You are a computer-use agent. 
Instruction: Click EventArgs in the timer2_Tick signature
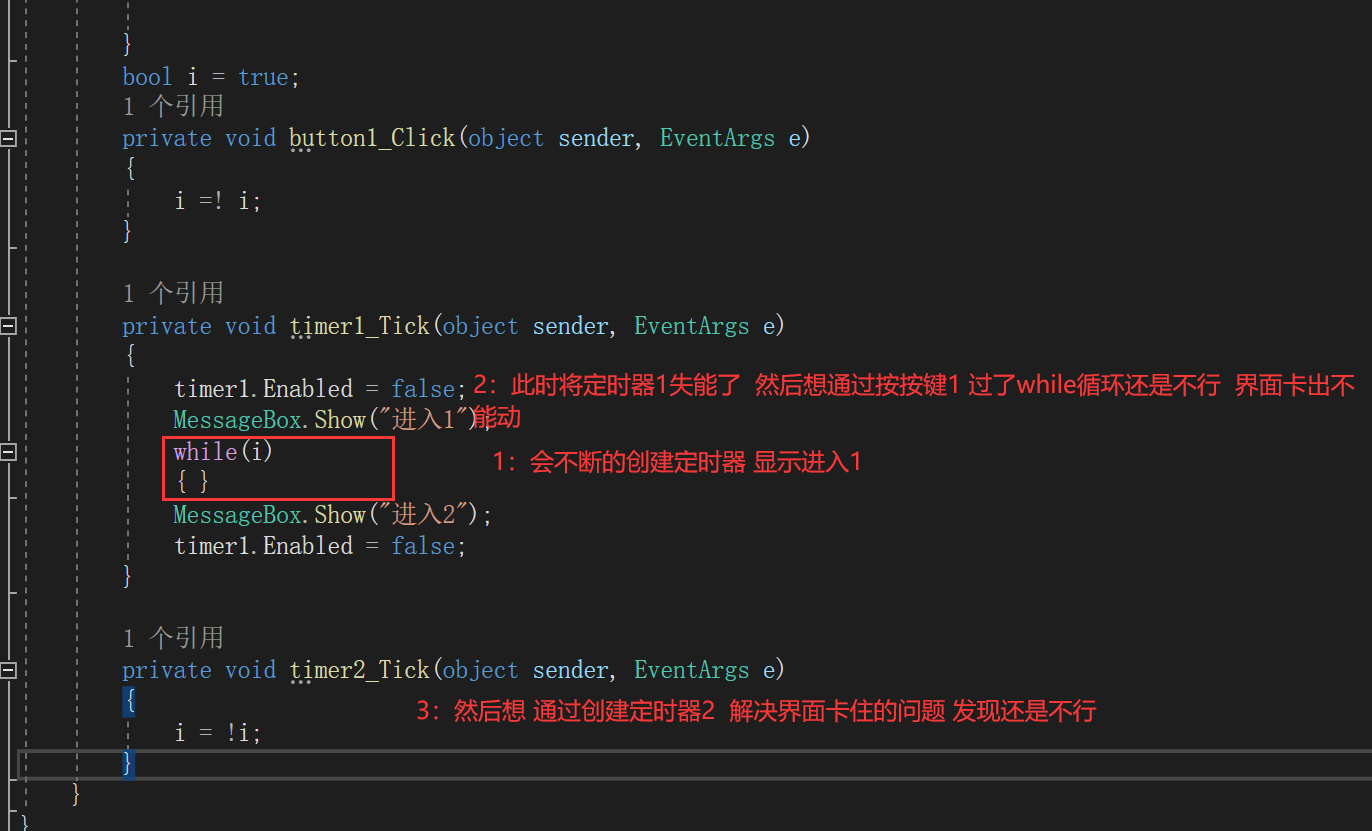[691, 670]
